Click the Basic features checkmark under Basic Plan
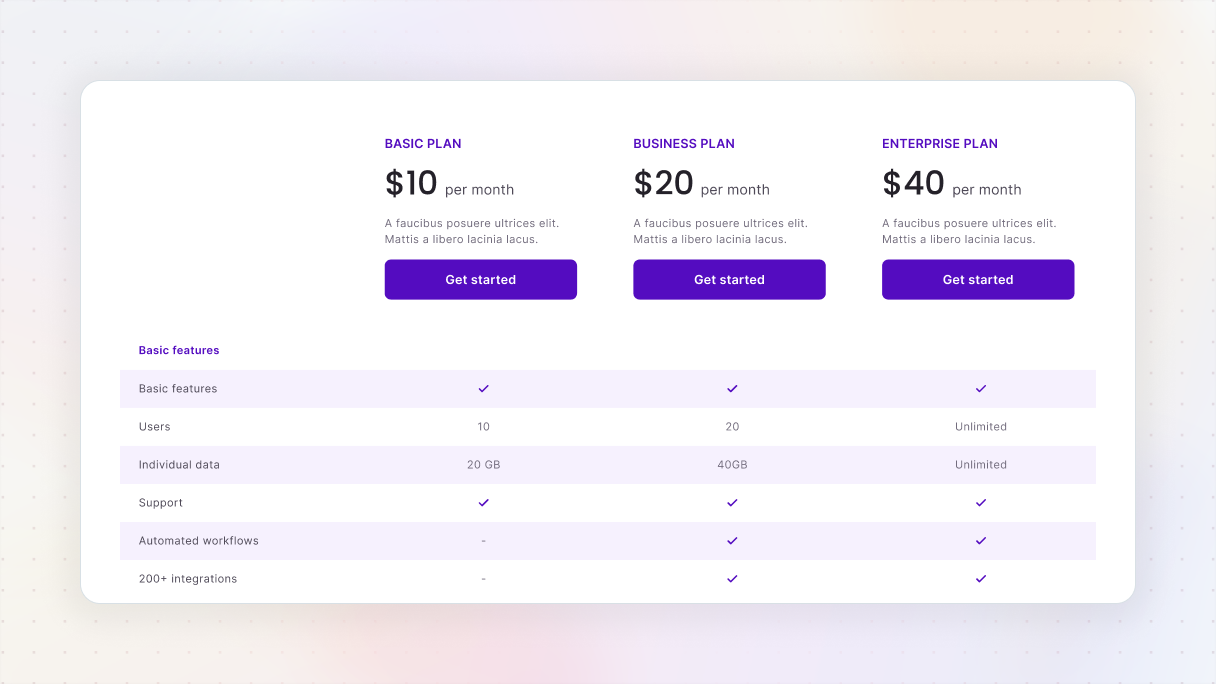1216x684 pixels. coord(483,388)
